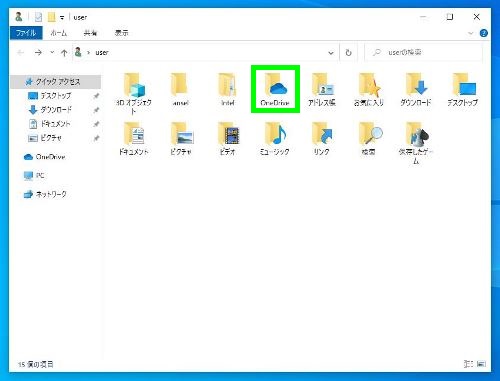
Task: Open the recent locations dropdown
Action: coord(52,52)
